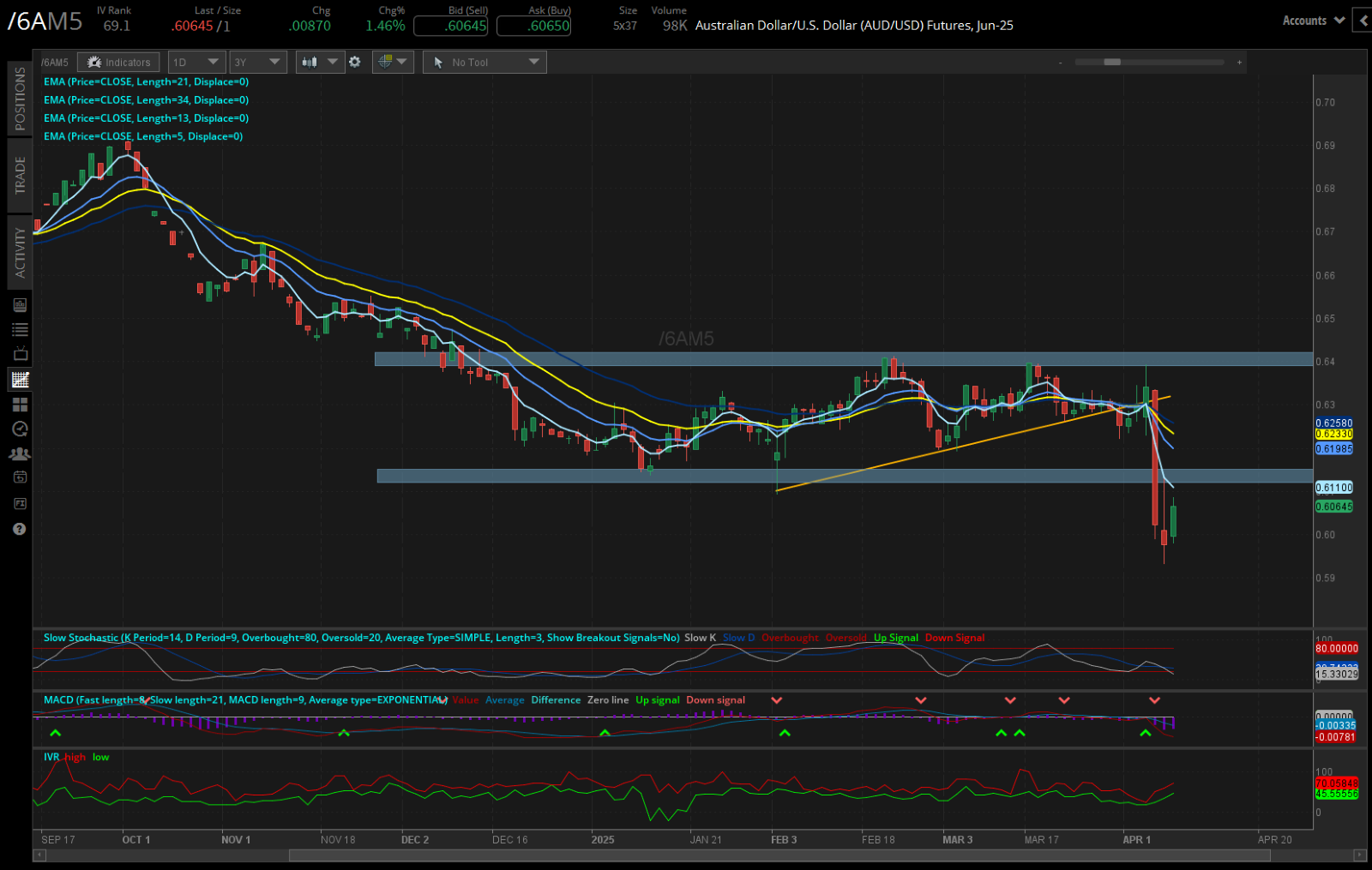Screen dimensions: 1372x870
Task: Click the candlestick chart style icon
Action: [310, 62]
